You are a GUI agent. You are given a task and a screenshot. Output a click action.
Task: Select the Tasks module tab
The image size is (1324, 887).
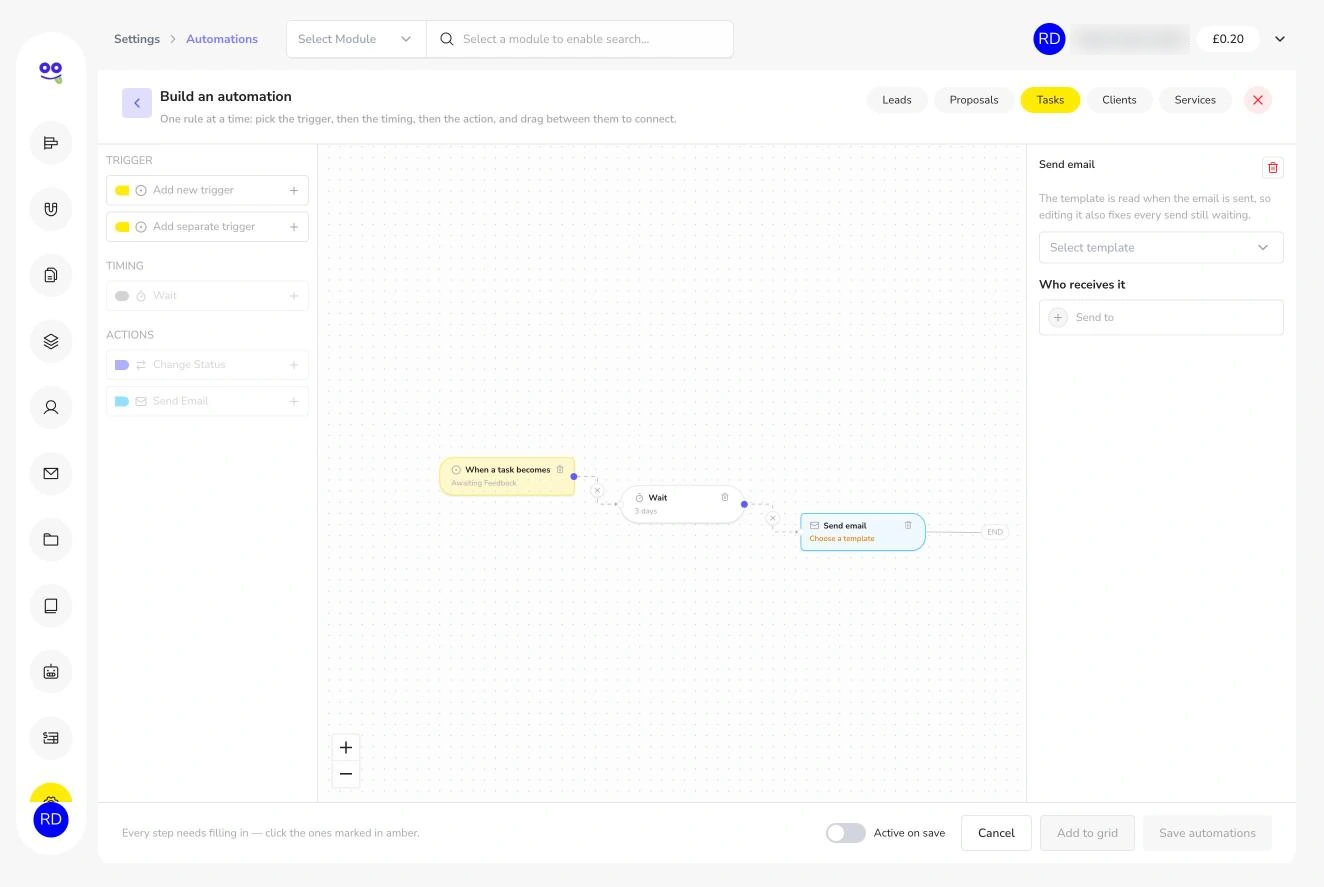click(1050, 100)
